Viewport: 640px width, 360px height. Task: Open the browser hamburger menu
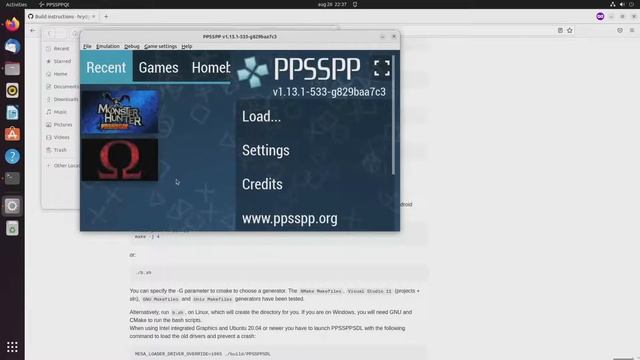point(632,31)
